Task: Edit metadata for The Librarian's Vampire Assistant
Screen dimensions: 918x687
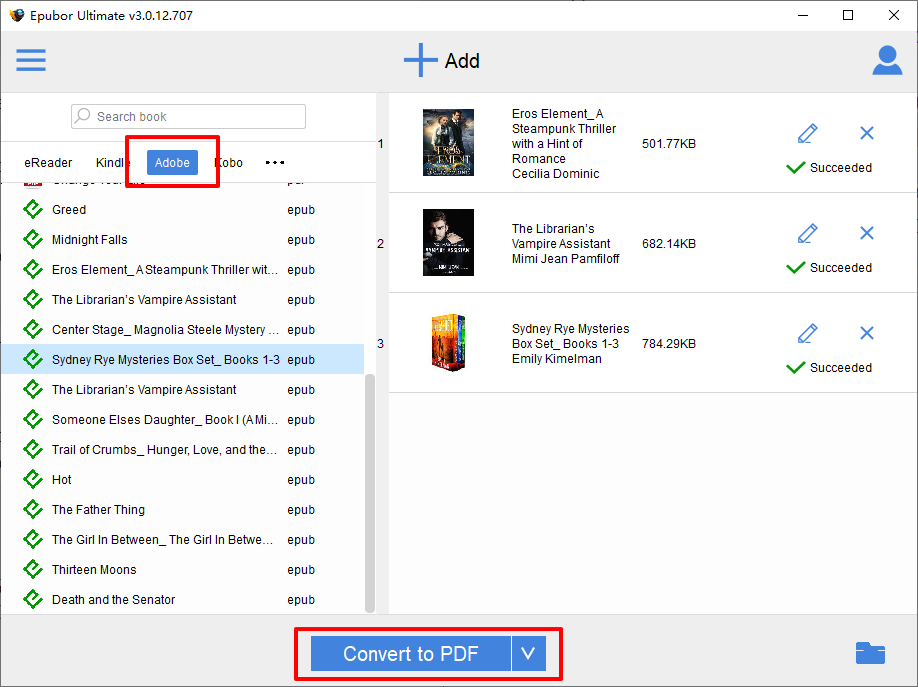Action: 807,234
